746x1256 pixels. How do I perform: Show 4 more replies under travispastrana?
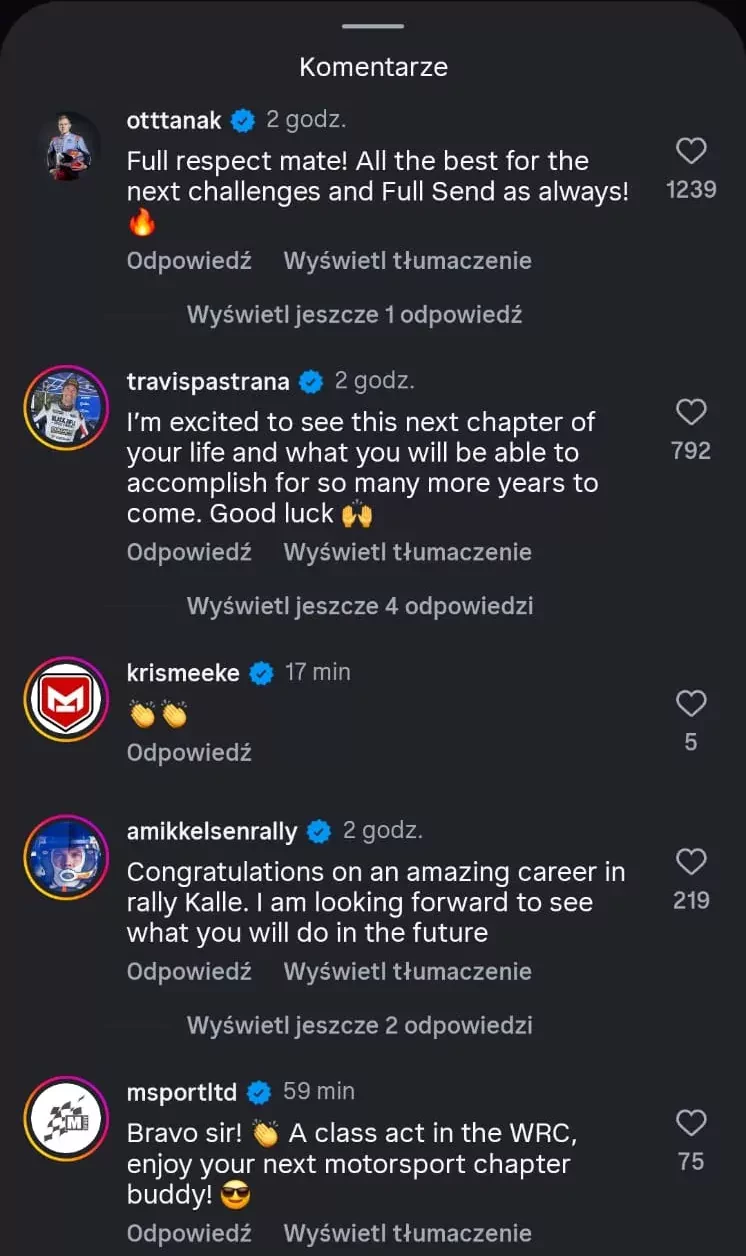359,605
